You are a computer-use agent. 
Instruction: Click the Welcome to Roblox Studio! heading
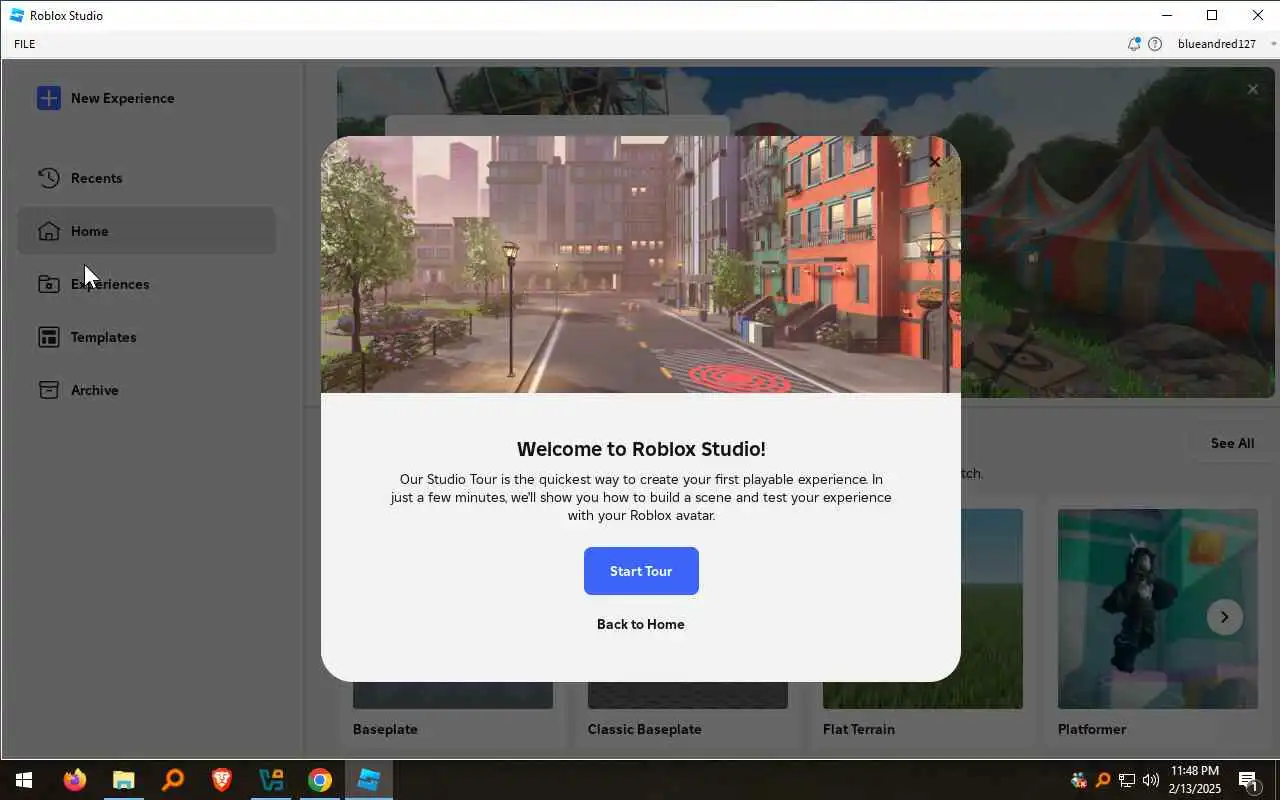pos(641,449)
